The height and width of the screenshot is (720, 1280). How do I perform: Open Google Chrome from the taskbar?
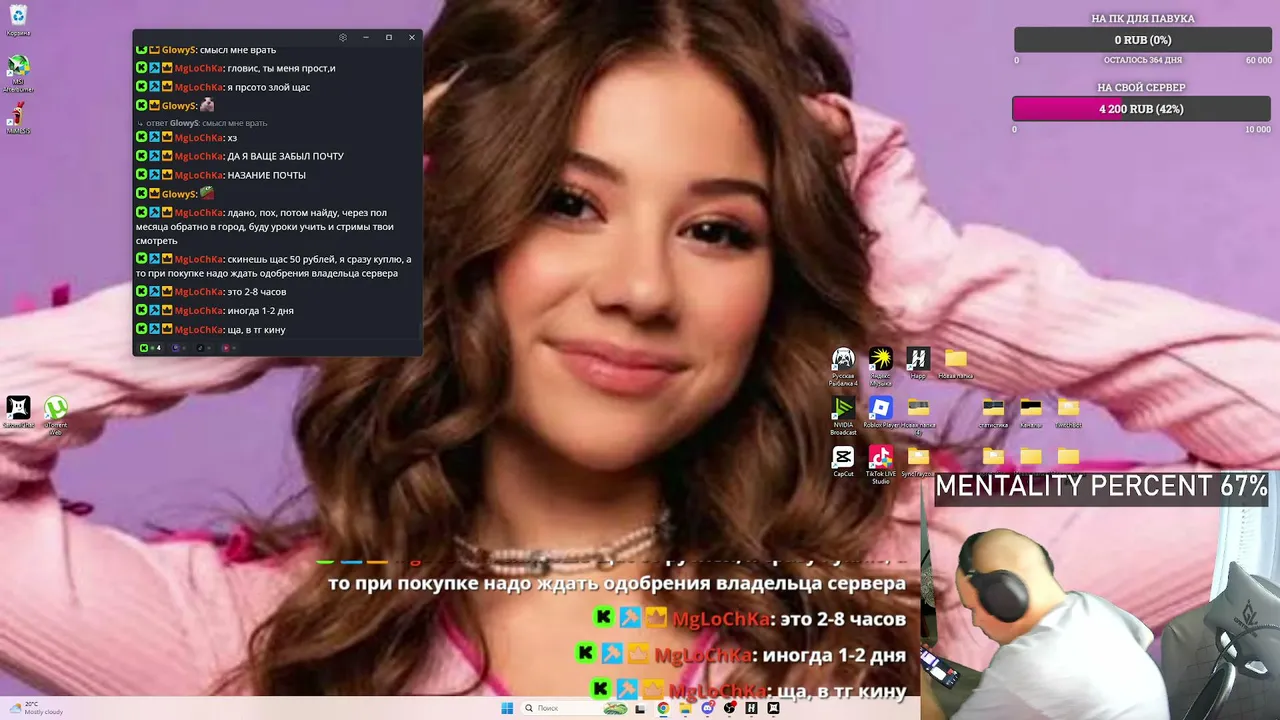662,708
